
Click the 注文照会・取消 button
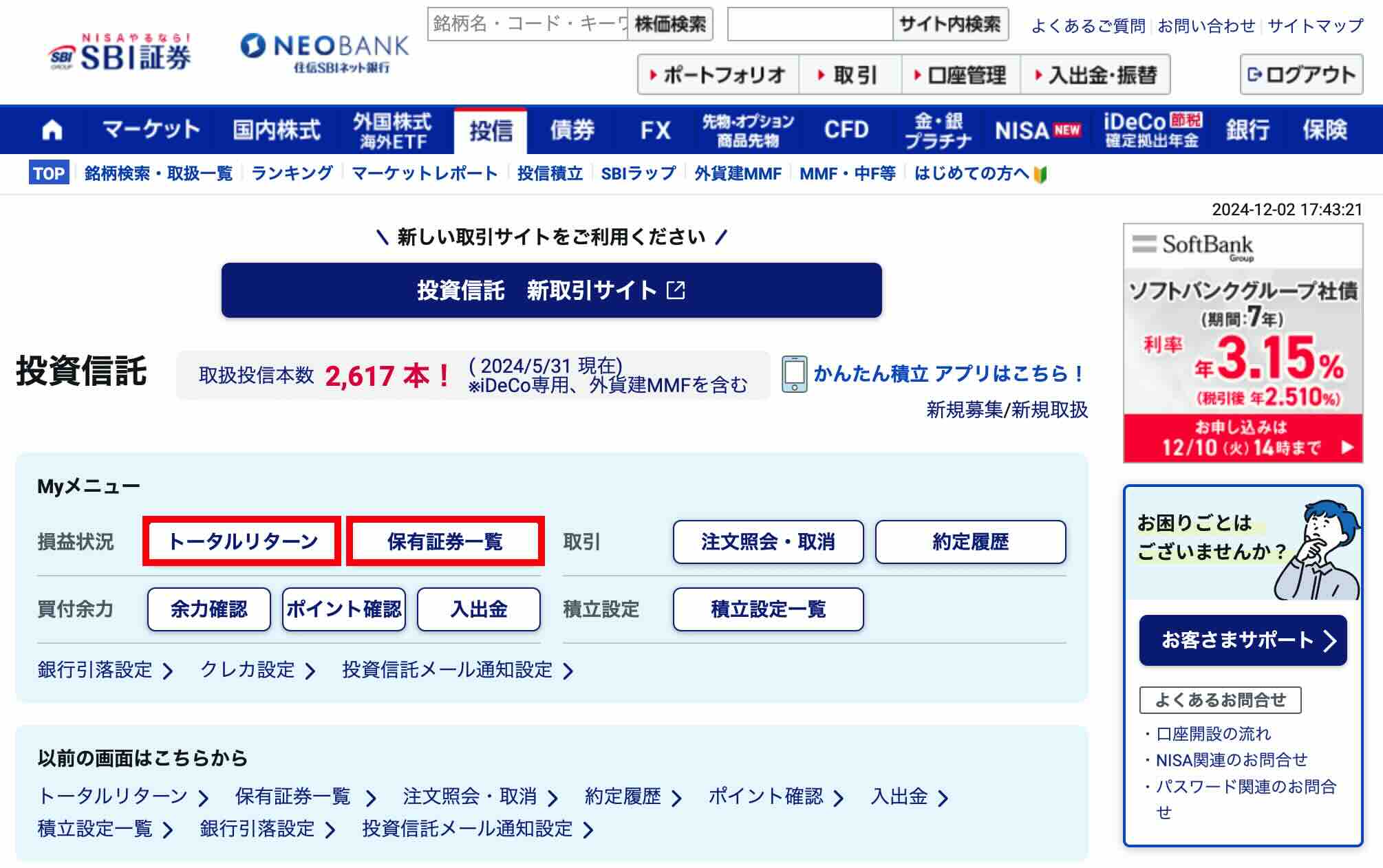(768, 542)
